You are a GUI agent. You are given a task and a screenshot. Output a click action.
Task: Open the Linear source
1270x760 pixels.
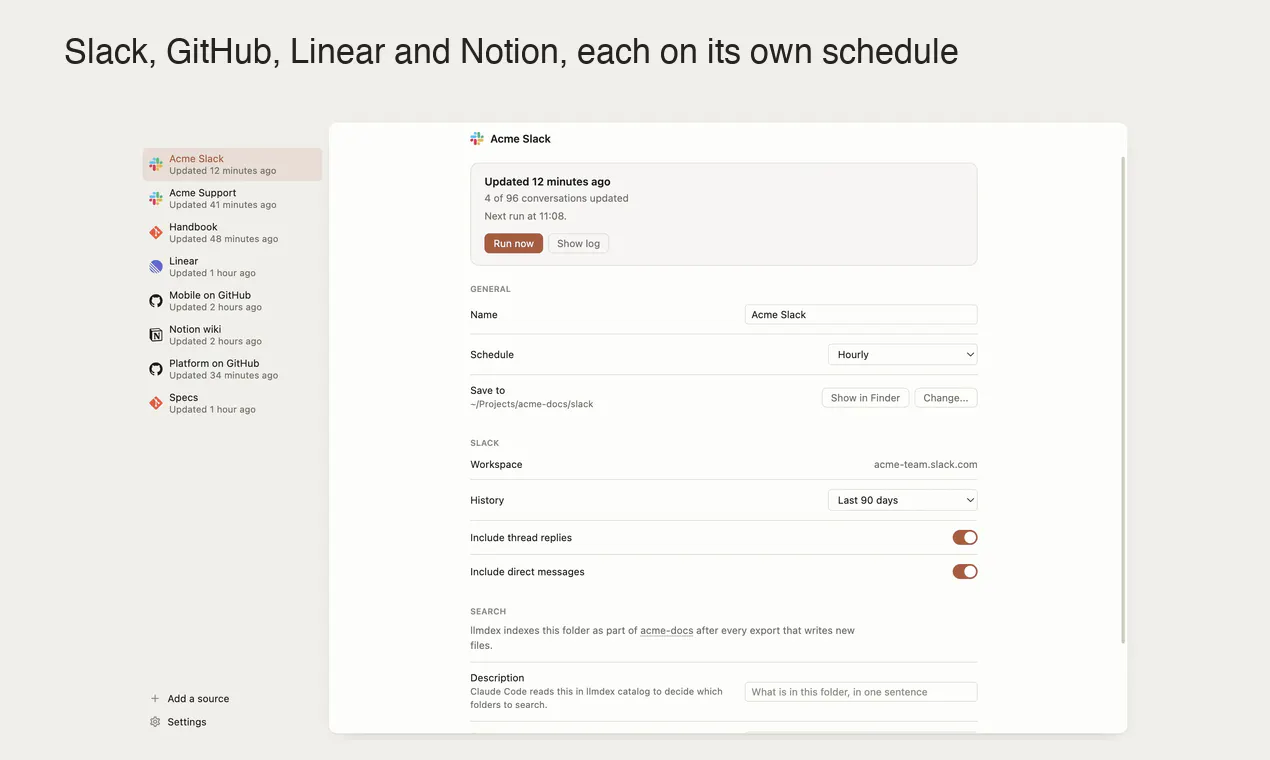tap(232, 266)
